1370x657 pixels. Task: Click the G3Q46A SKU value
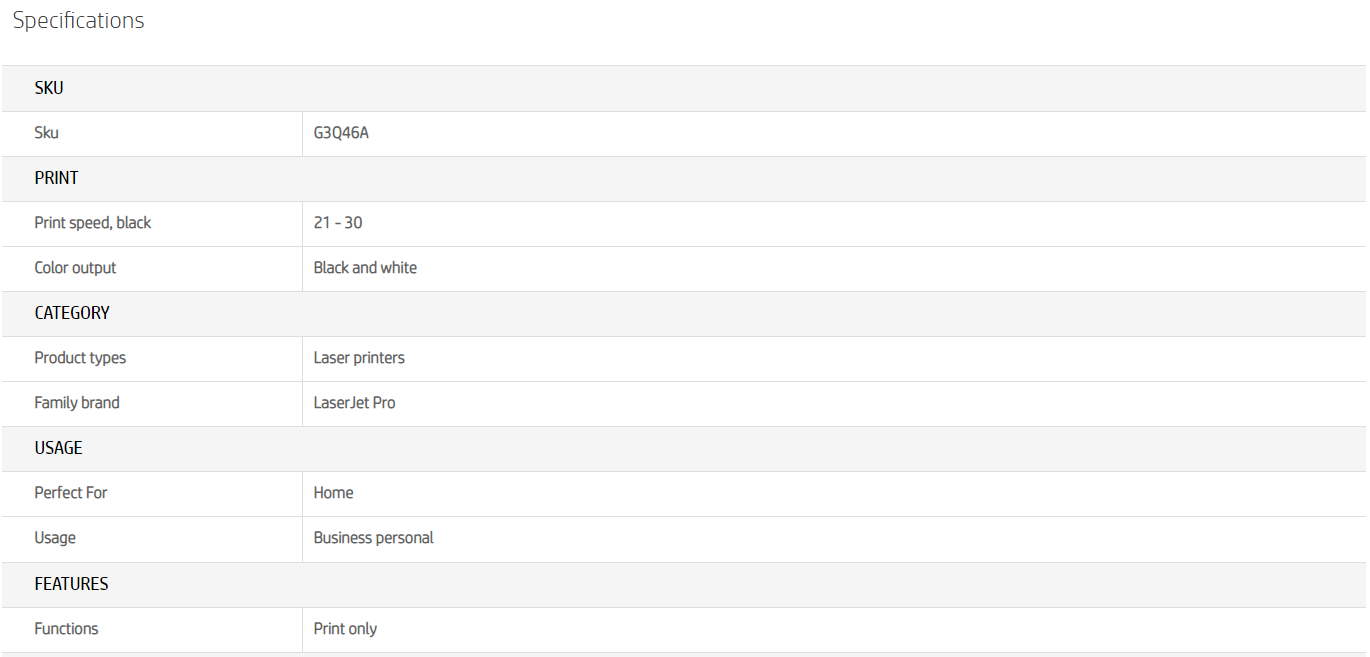point(341,133)
